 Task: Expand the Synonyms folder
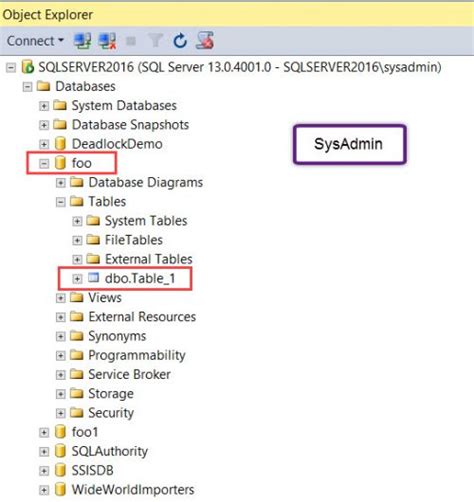click(x=60, y=336)
